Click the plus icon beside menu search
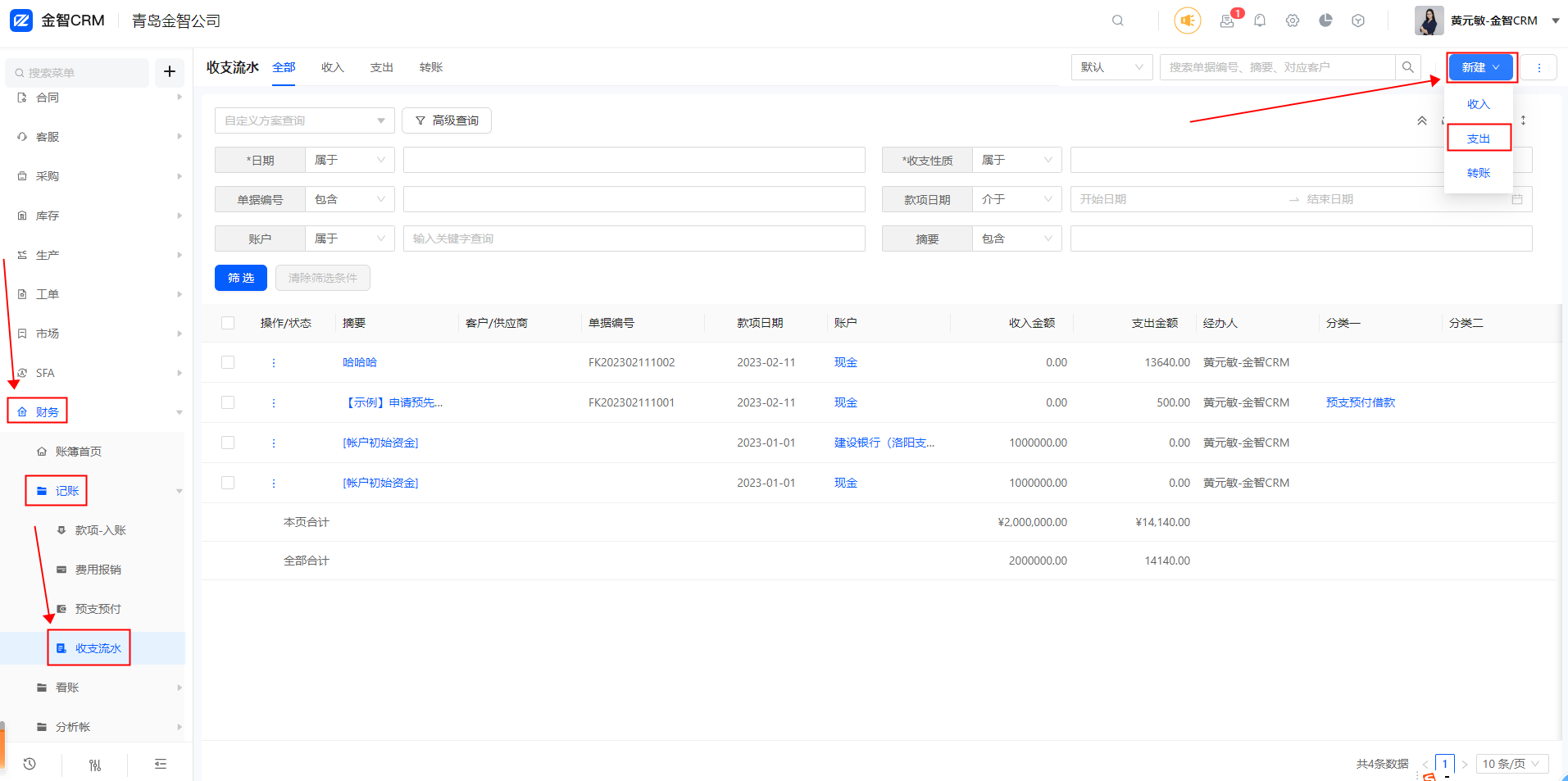 pos(170,72)
